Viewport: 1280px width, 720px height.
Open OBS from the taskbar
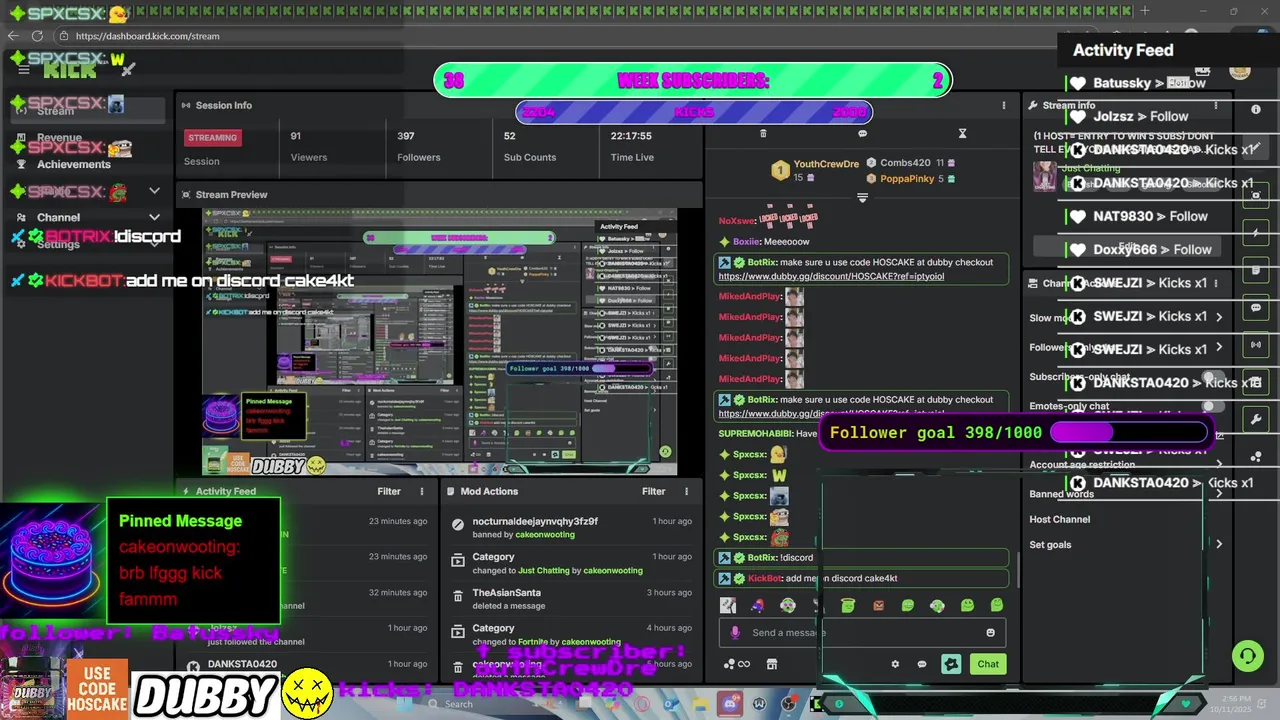789,704
